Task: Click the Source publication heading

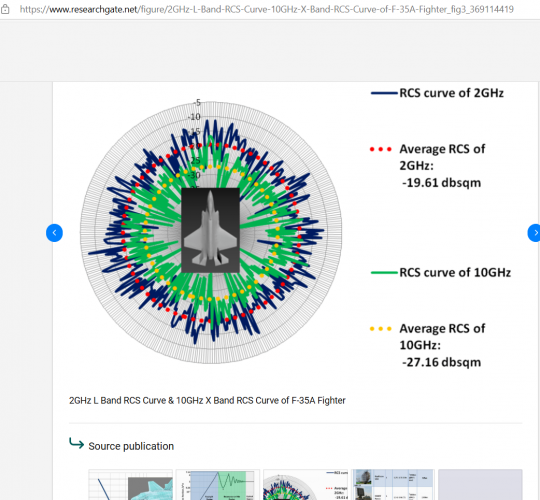Action: tap(131, 446)
